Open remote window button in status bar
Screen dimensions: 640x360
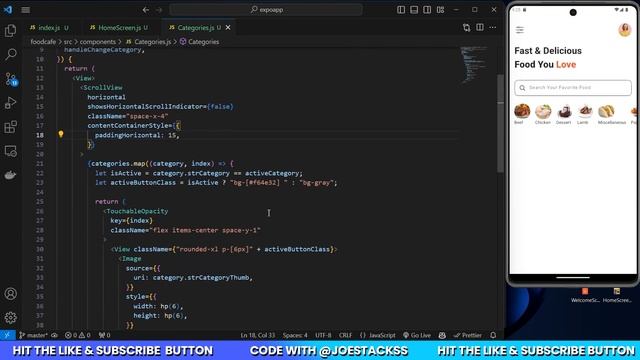click(7, 335)
